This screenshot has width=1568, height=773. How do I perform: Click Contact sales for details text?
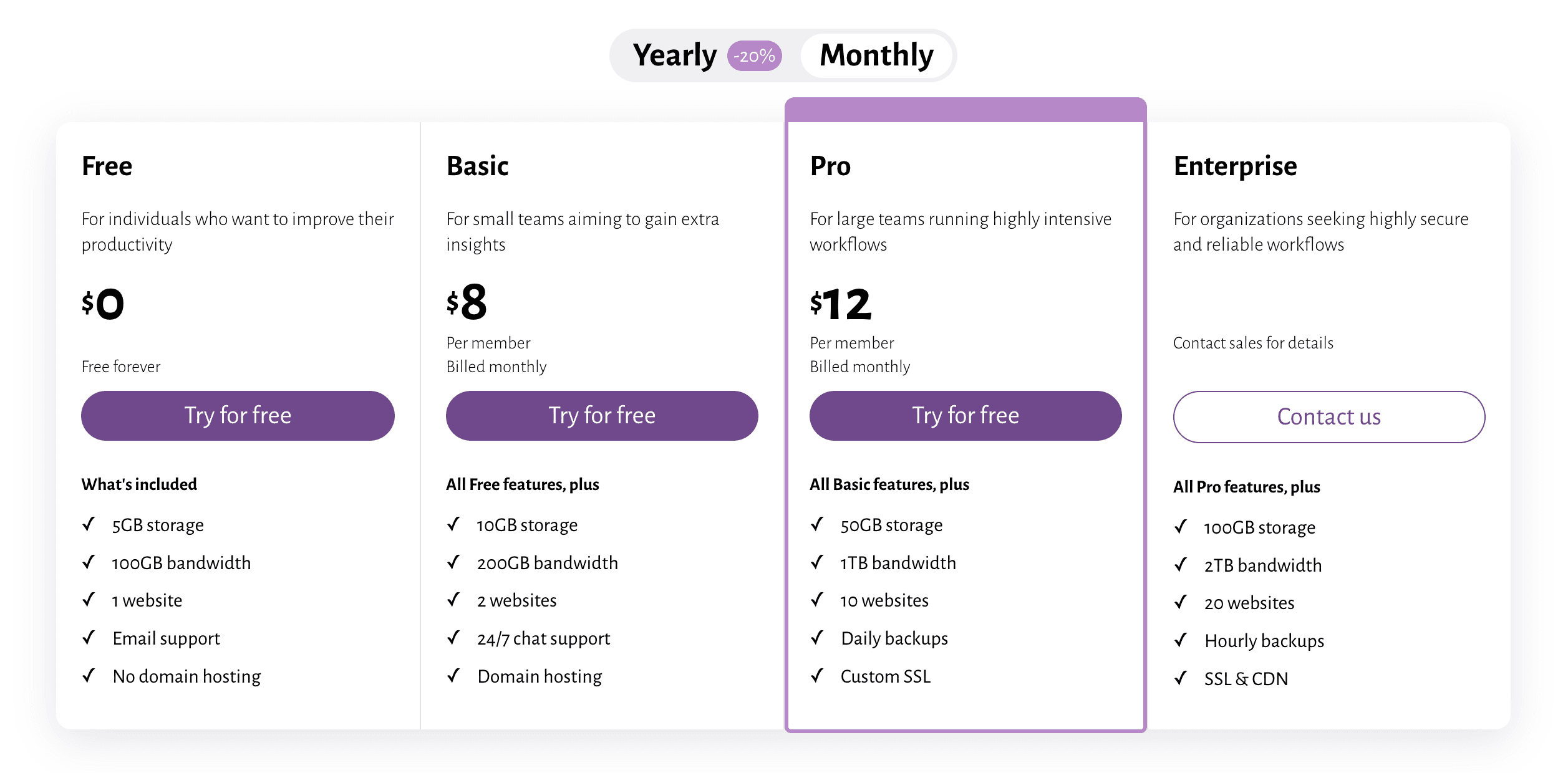pos(1253,343)
